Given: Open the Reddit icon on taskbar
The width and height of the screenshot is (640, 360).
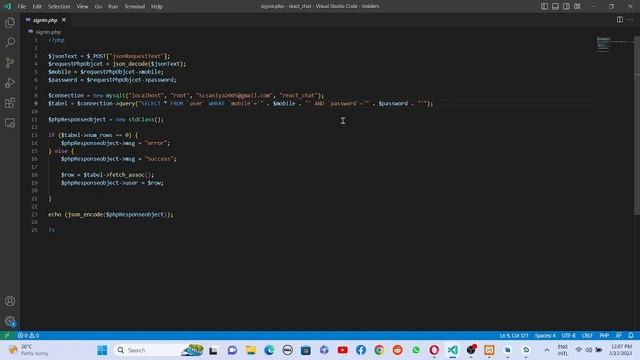Looking at the screenshot, I should pos(398,350).
